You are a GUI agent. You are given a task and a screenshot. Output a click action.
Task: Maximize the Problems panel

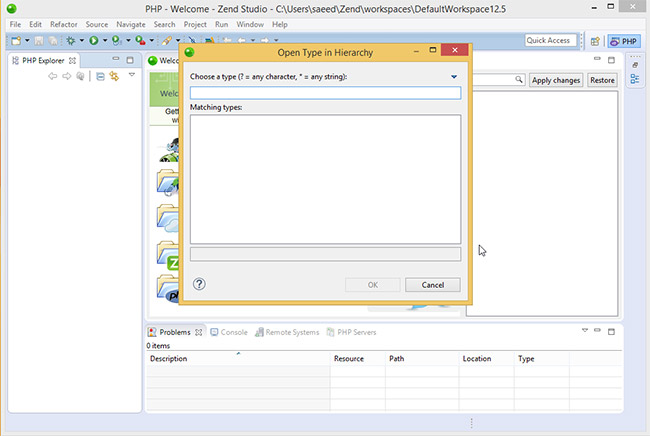tap(611, 331)
